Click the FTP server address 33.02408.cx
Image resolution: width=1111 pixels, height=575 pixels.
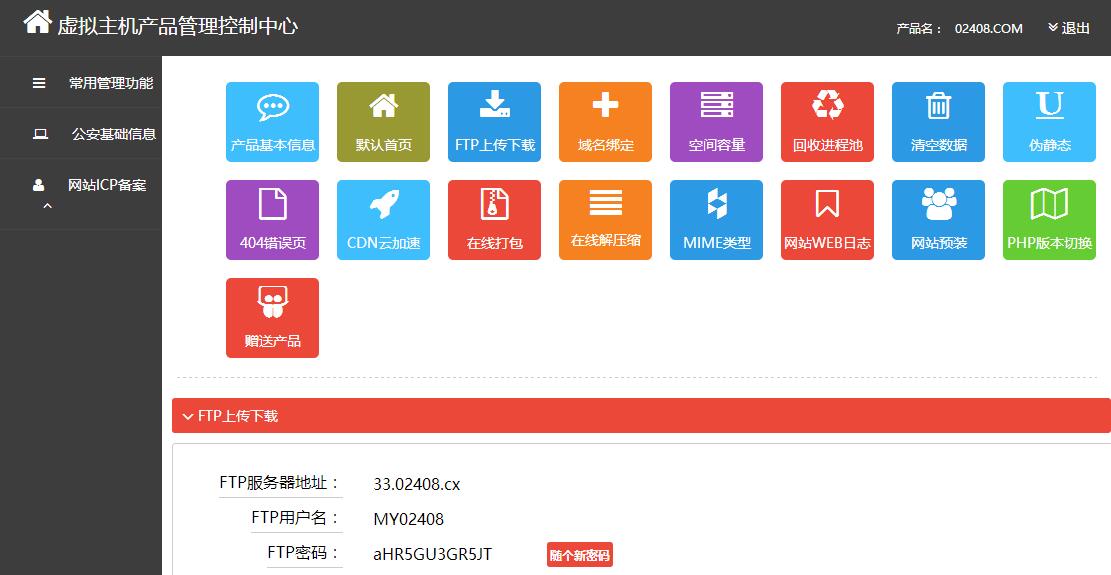point(417,484)
